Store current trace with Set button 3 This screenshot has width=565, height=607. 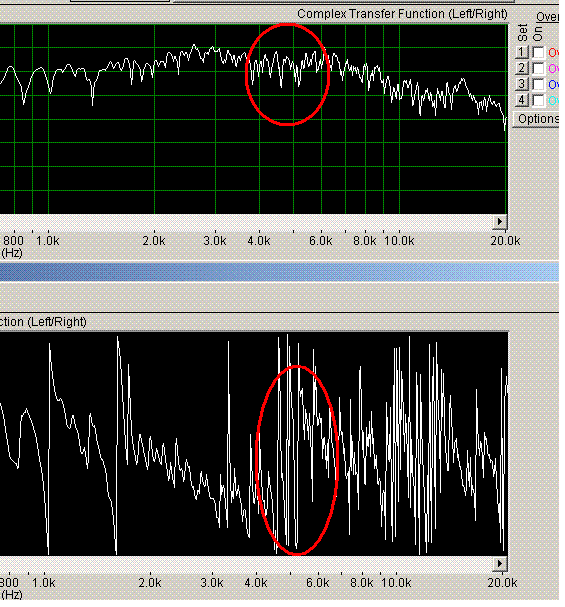click(x=522, y=84)
